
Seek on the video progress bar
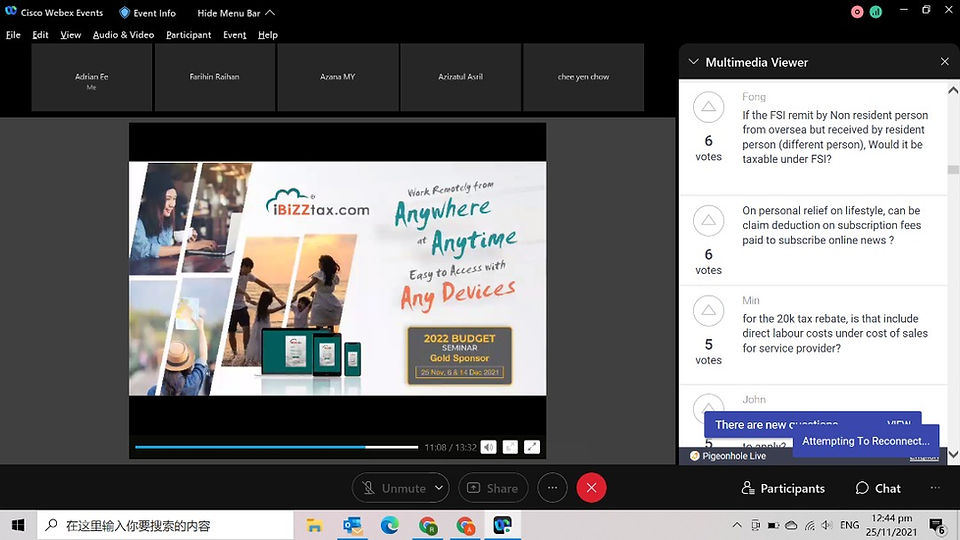click(x=276, y=448)
